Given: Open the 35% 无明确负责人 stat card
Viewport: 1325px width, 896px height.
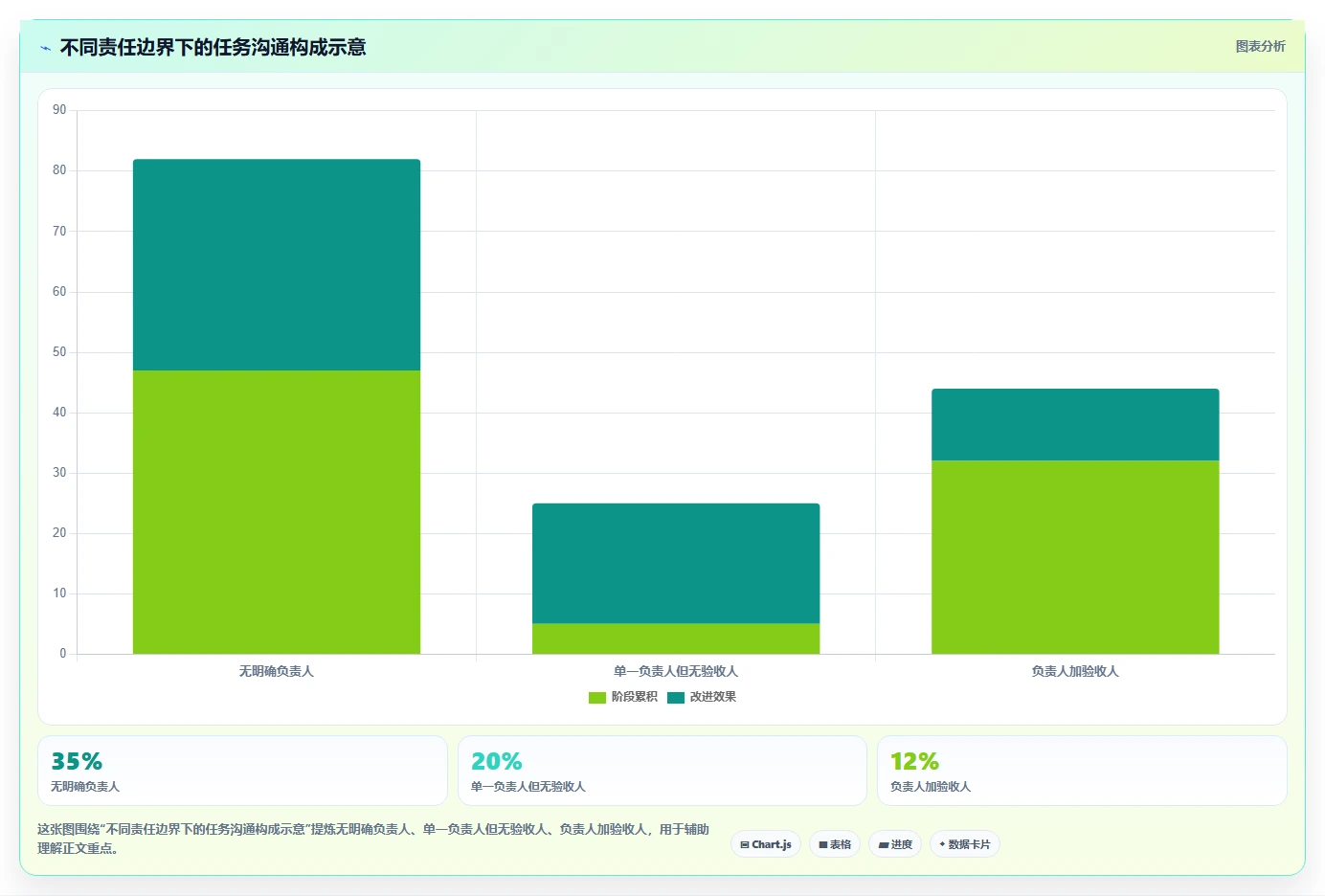Looking at the screenshot, I should pos(242,771).
